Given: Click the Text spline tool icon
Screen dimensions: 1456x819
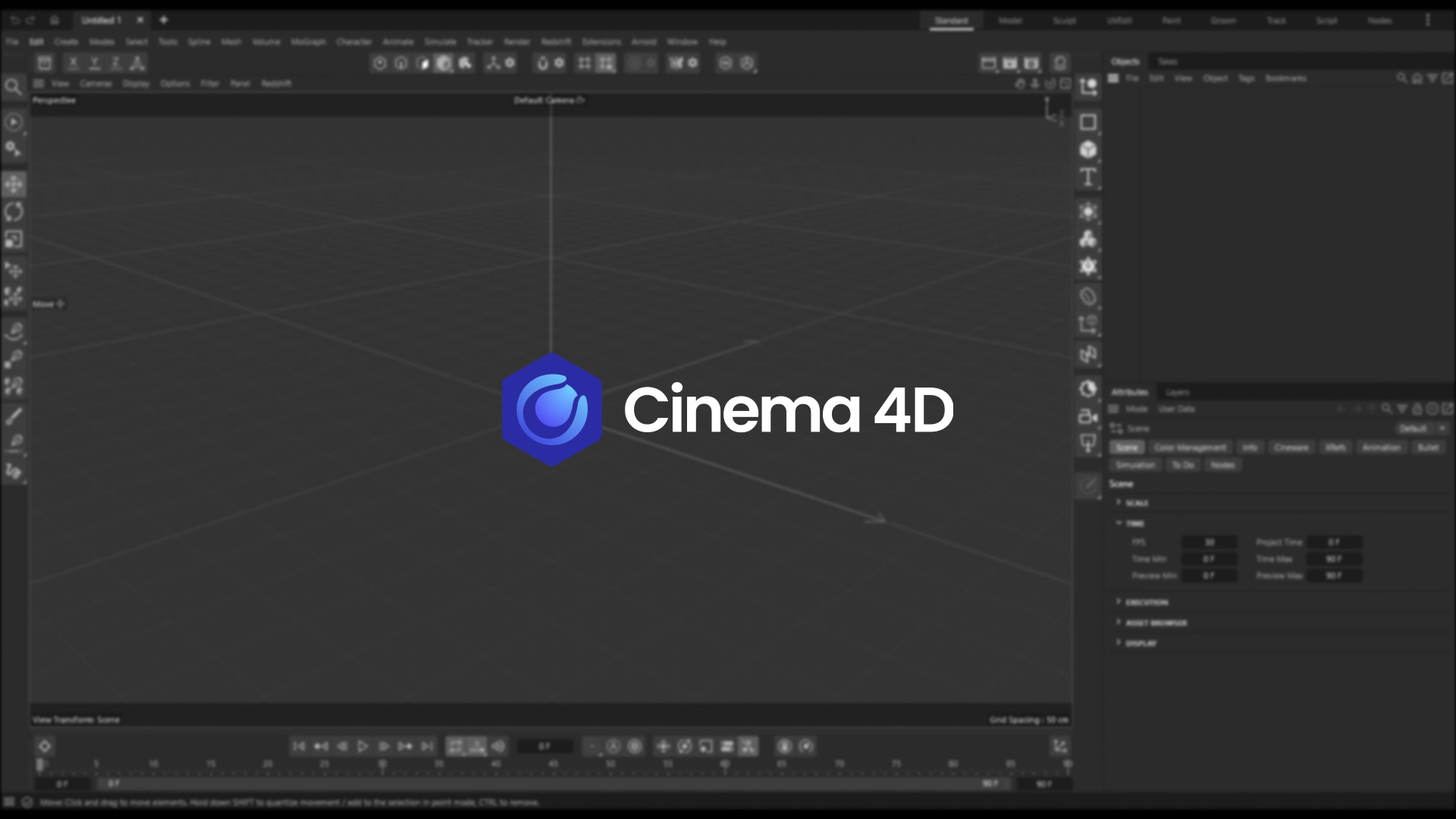Looking at the screenshot, I should click(x=1088, y=177).
